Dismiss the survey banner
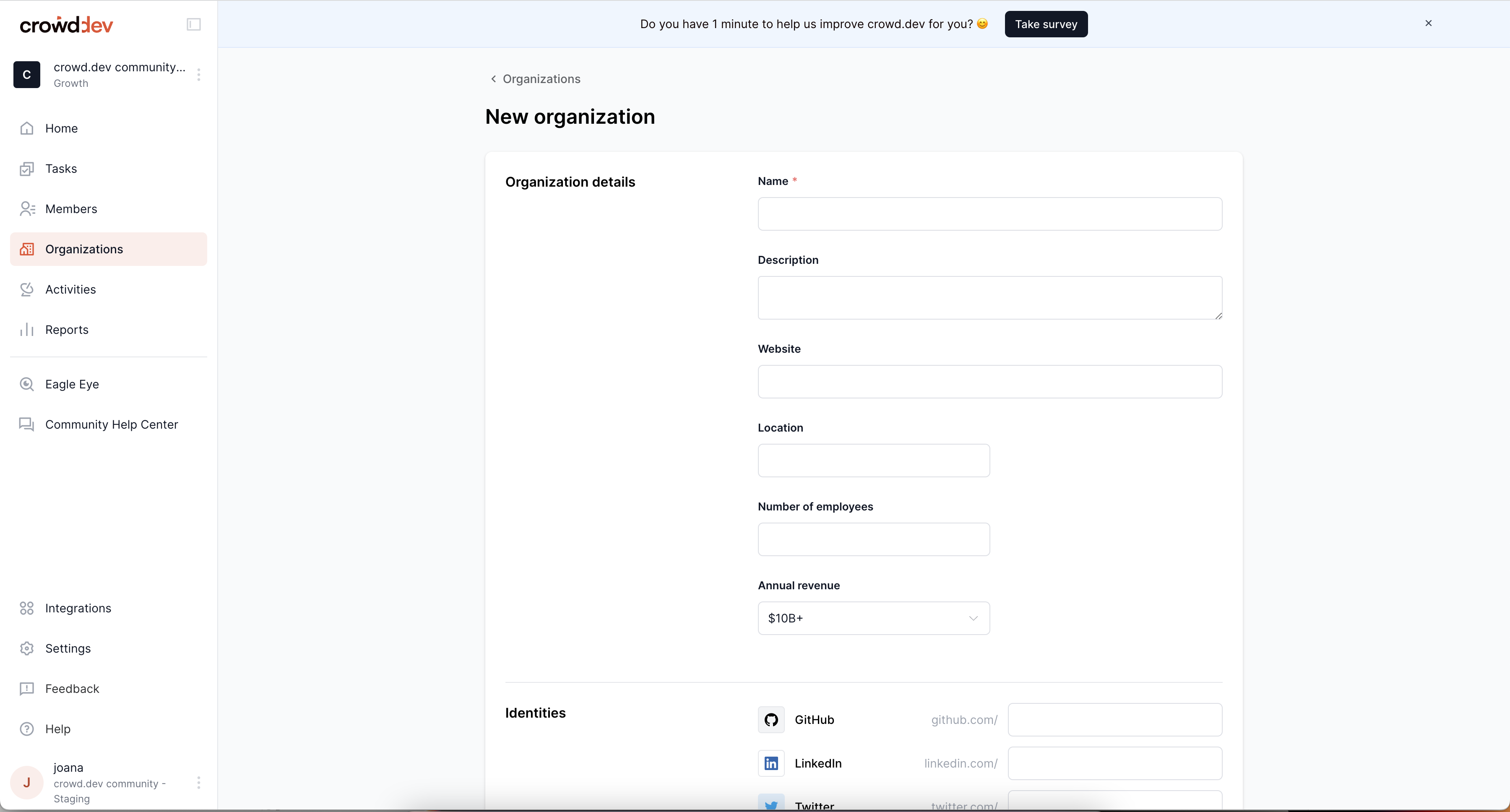This screenshot has height=812, width=1510. click(x=1429, y=23)
